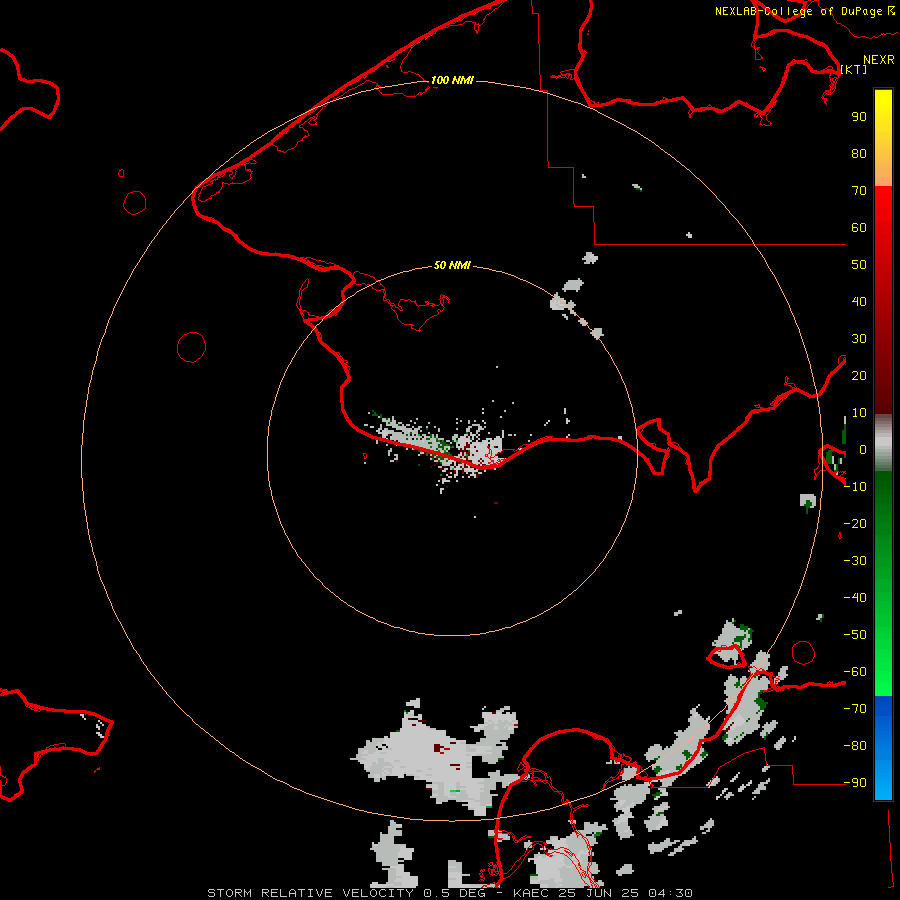Click the 90 value on velocity scale

coord(859,117)
